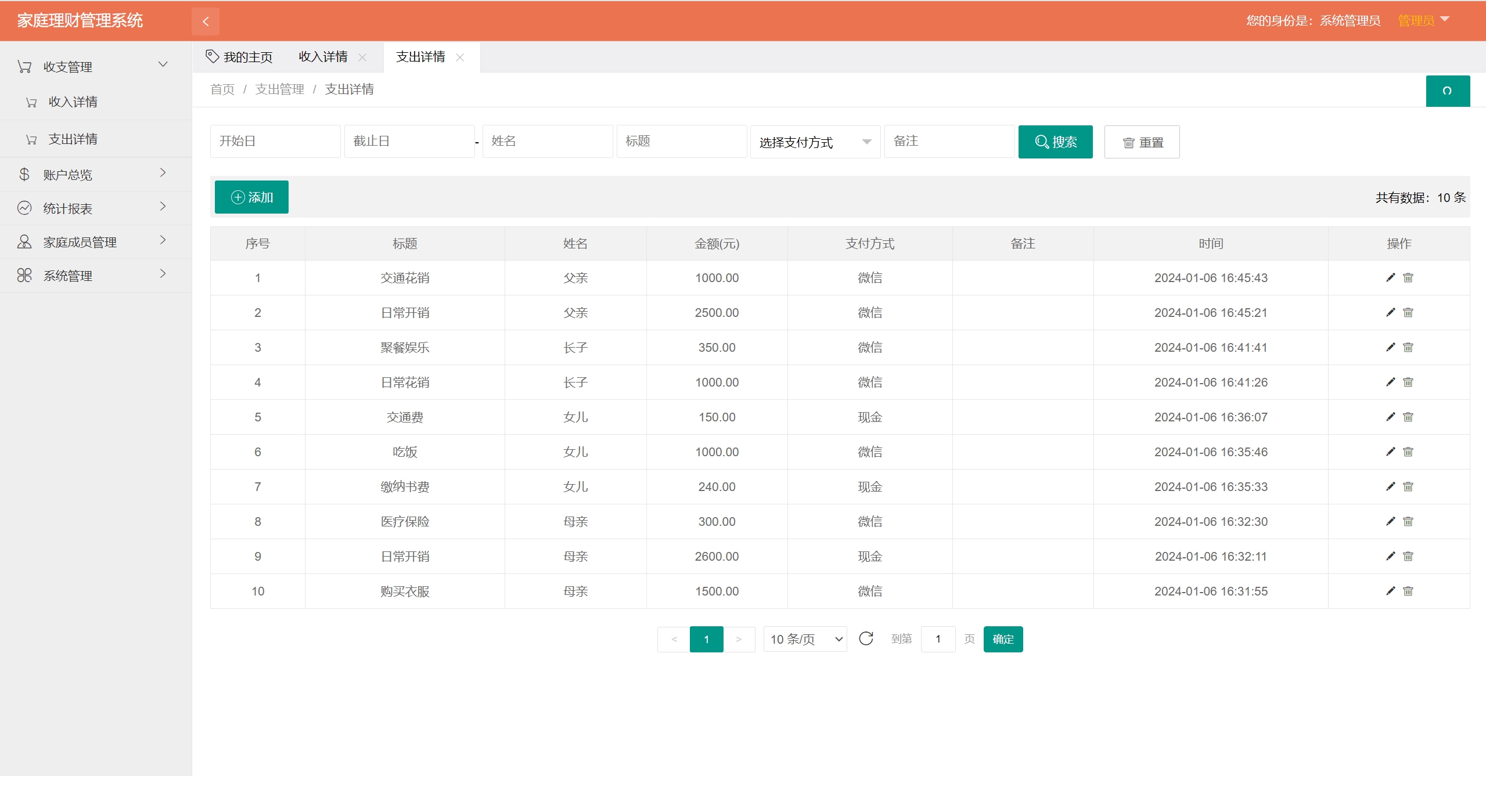Click the refresh button at top right
Viewport: 1486px width, 812px height.
1447,91
